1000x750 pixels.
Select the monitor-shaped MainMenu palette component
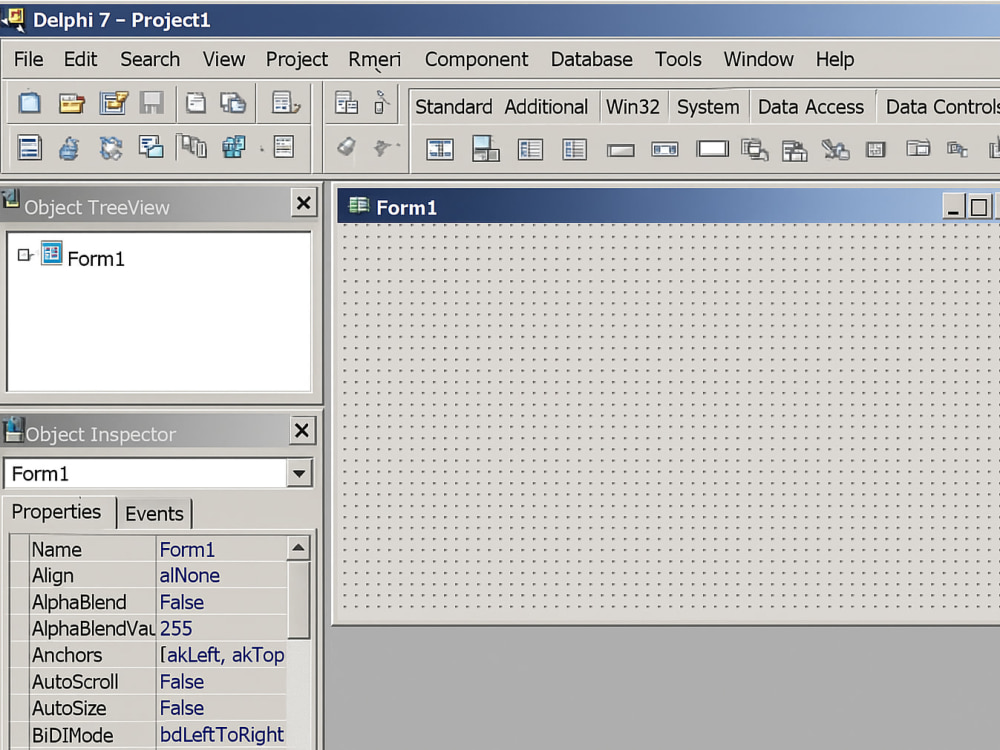coord(486,149)
